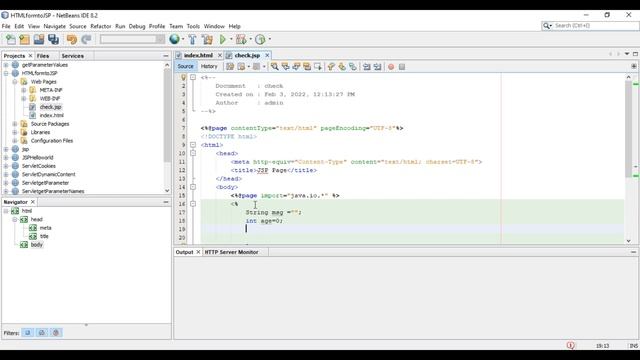Open dropdown arrow next to Run Project

[x=231, y=40]
